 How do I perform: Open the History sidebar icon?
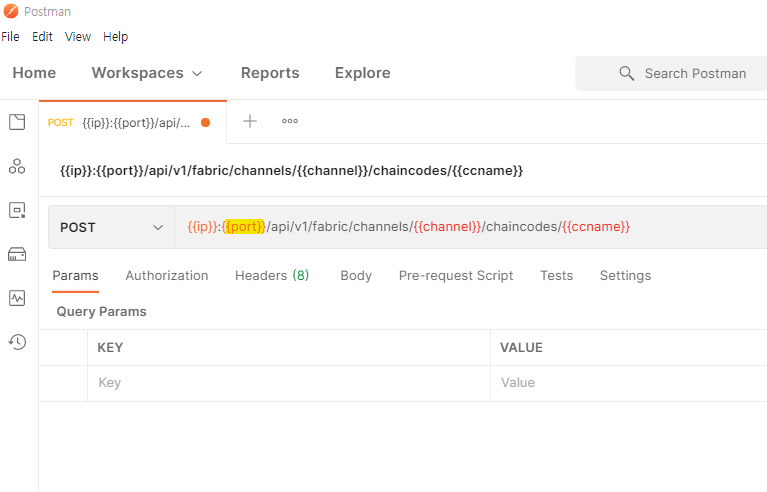click(x=17, y=342)
